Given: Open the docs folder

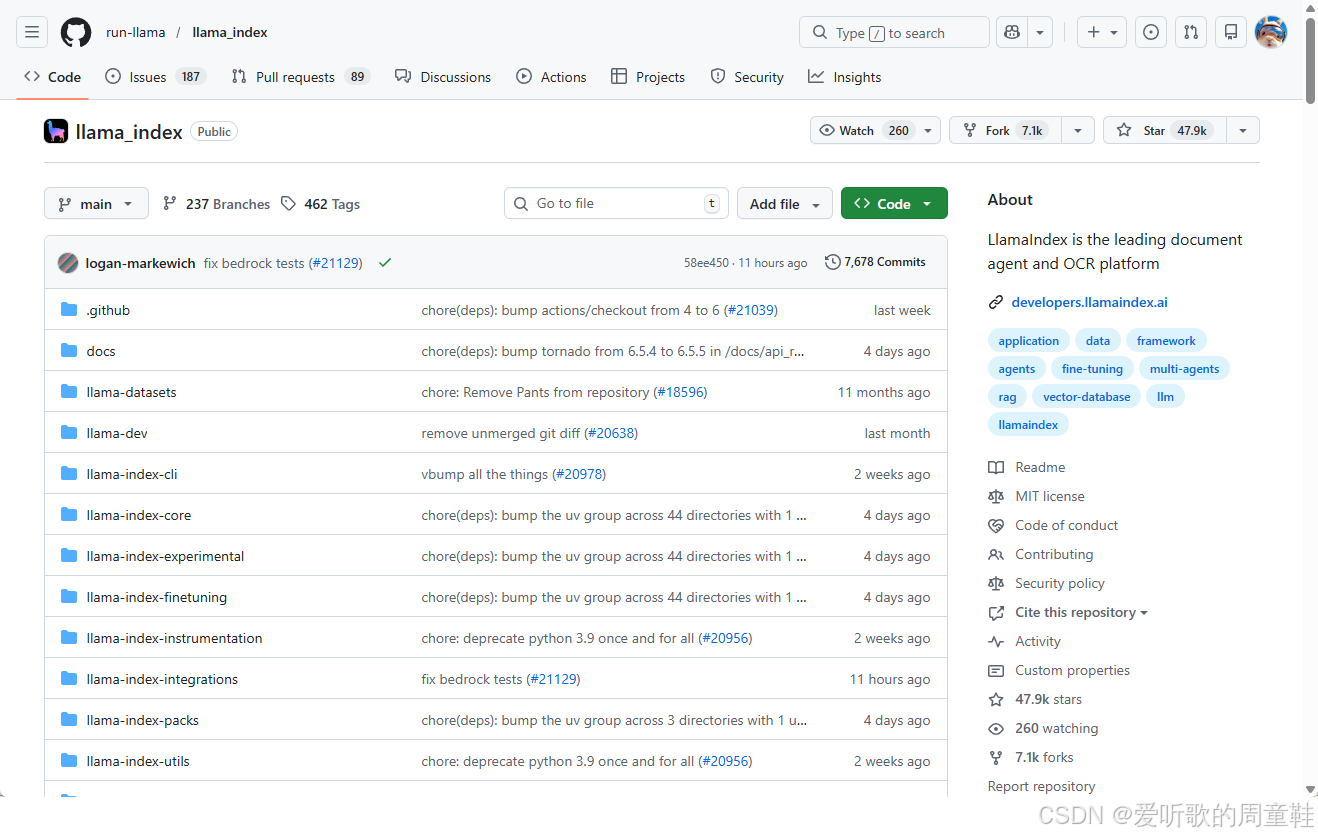Looking at the screenshot, I should click(101, 351).
